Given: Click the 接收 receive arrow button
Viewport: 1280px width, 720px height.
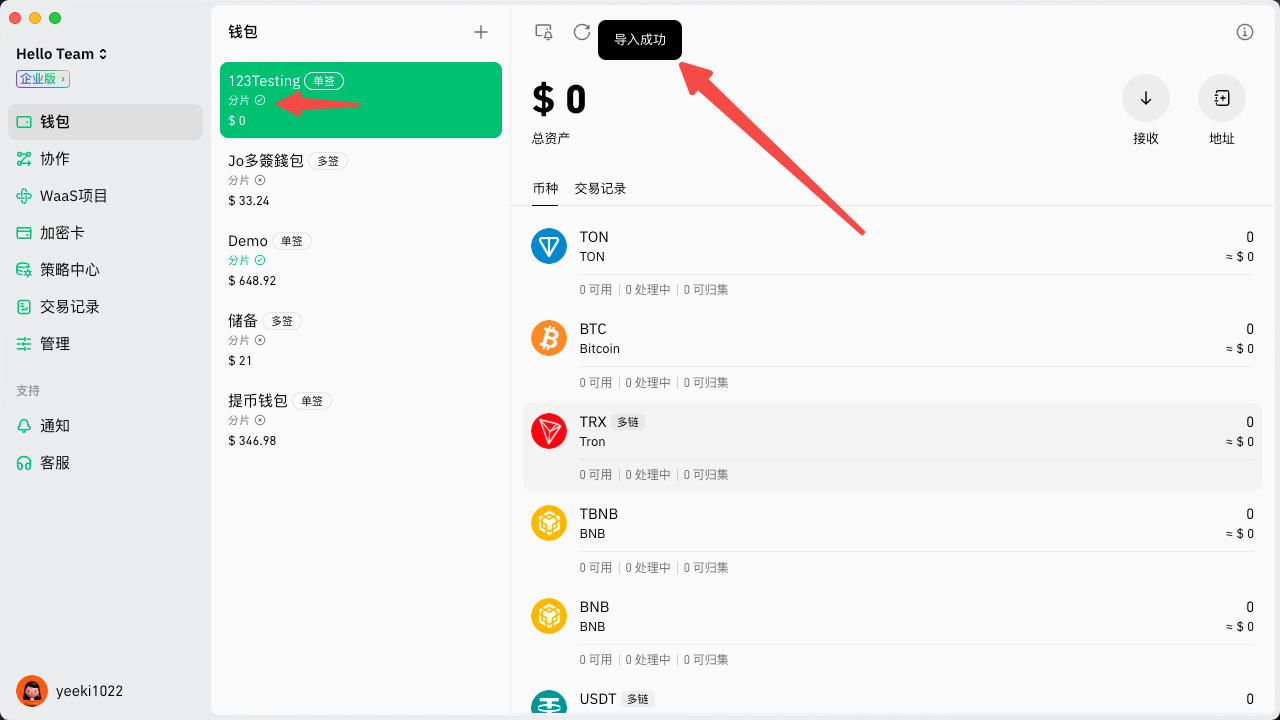Looking at the screenshot, I should 1146,98.
